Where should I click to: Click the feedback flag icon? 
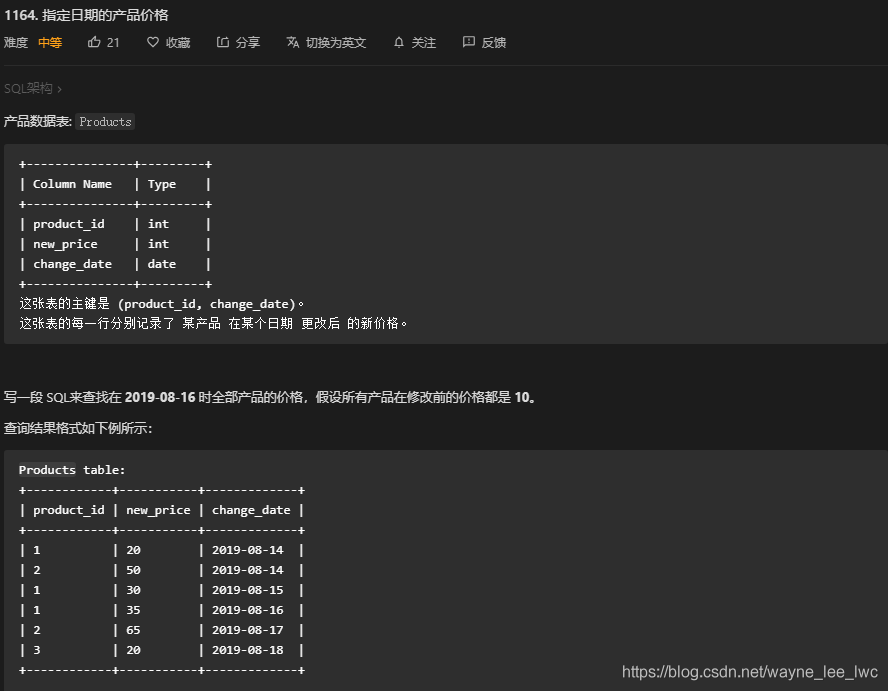click(x=468, y=42)
